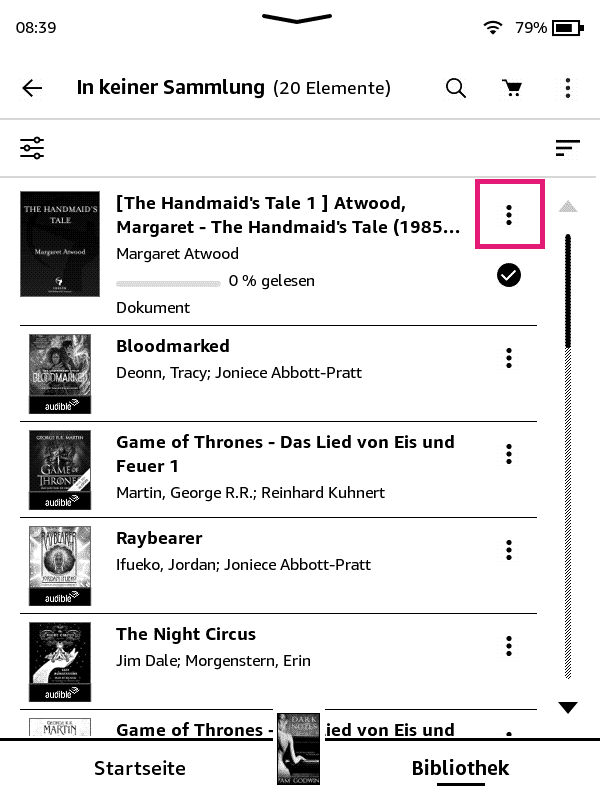Image resolution: width=600 pixels, height=800 pixels.
Task: Open the three-dot menu for Raybearer
Action: tap(509, 550)
